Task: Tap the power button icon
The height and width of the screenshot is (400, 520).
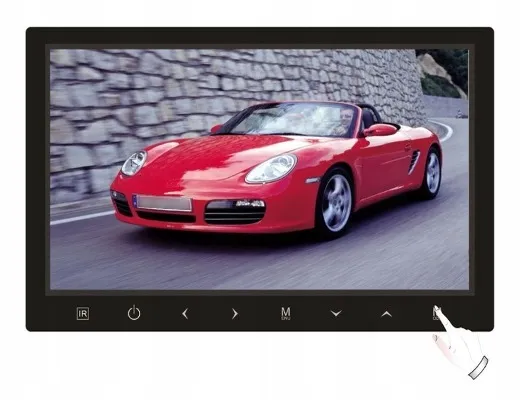Action: (134, 313)
